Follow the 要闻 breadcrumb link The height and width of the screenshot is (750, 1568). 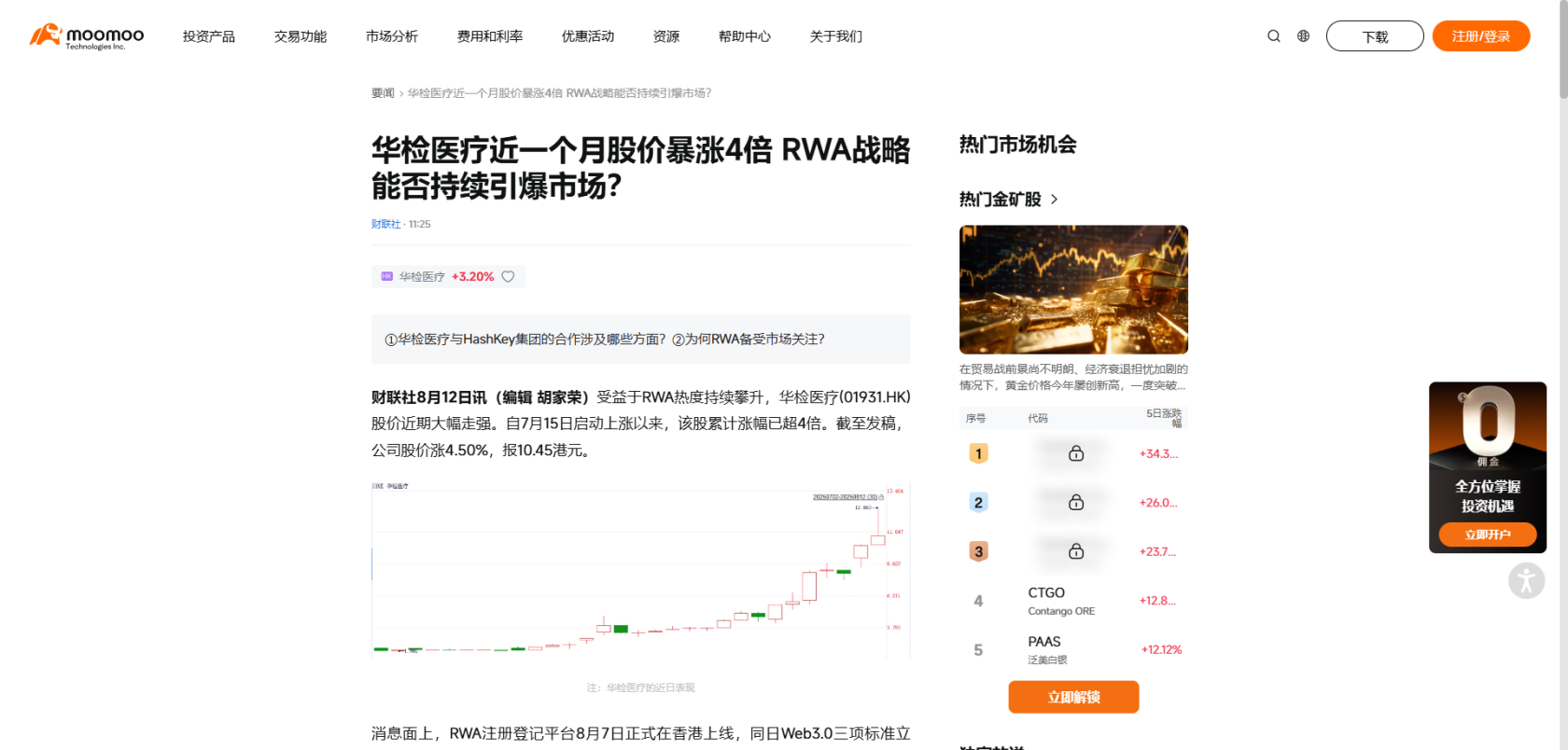click(383, 93)
